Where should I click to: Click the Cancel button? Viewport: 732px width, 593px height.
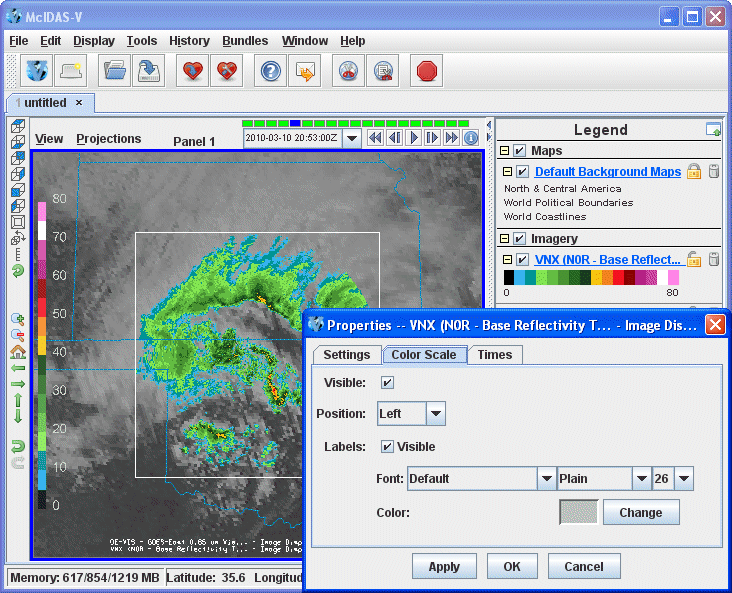(584, 566)
